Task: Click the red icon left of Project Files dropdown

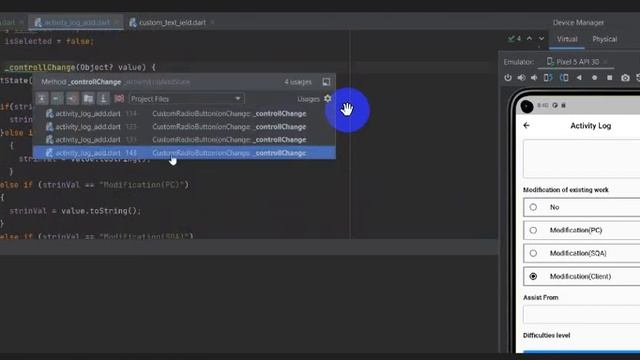Action: (119, 98)
